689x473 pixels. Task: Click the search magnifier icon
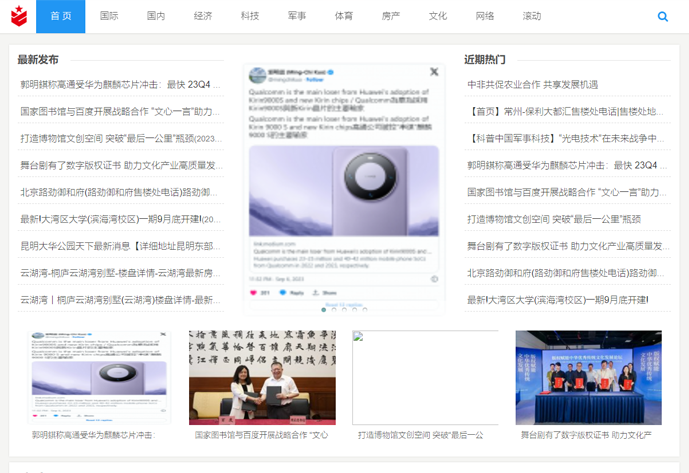663,17
